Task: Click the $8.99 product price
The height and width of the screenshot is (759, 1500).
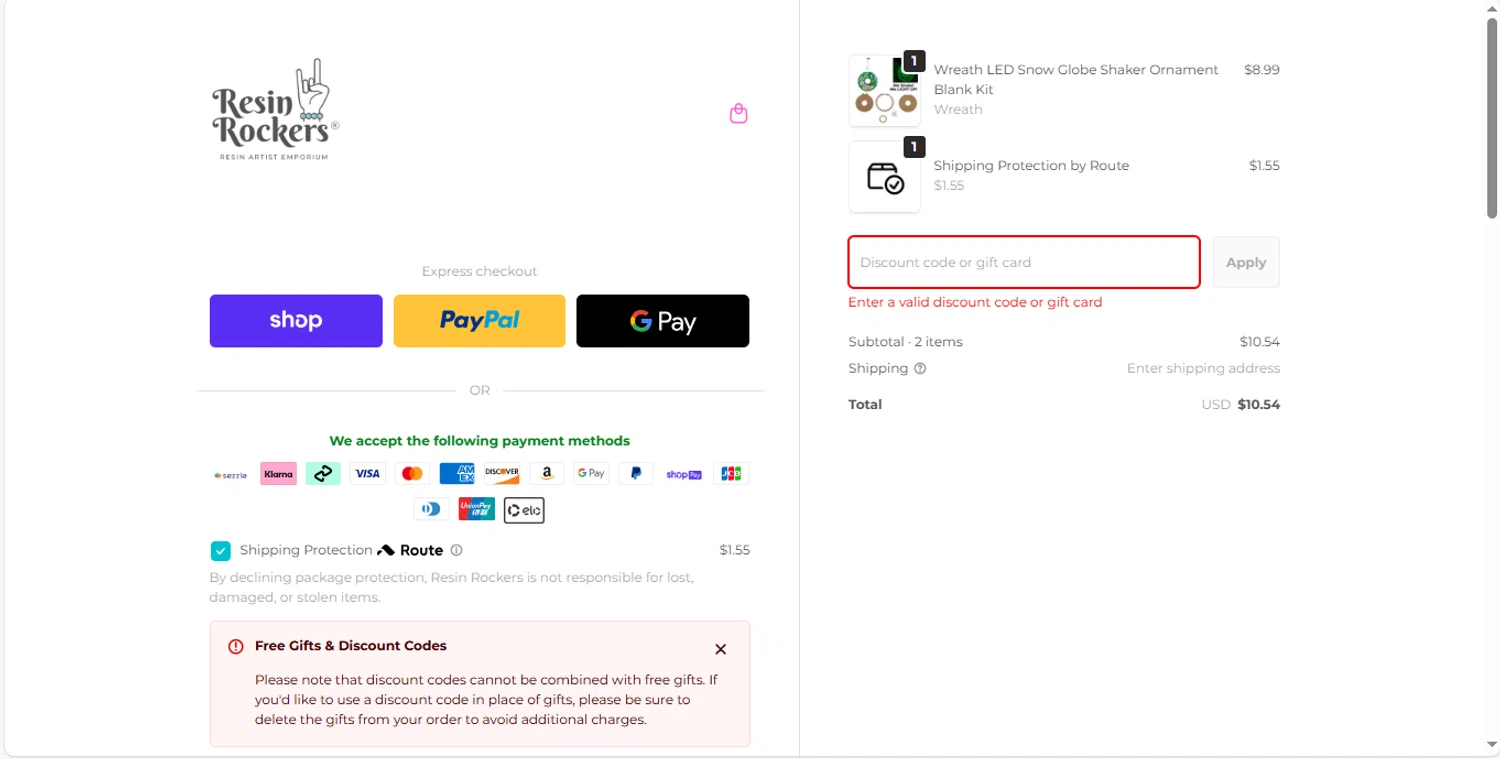Action: pos(1262,70)
